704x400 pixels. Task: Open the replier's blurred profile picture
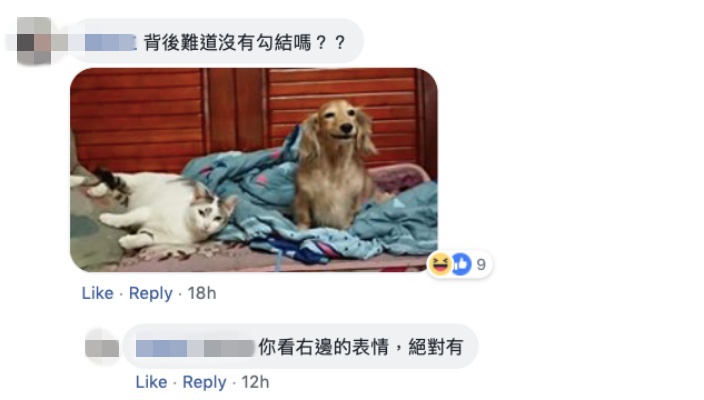click(x=102, y=347)
